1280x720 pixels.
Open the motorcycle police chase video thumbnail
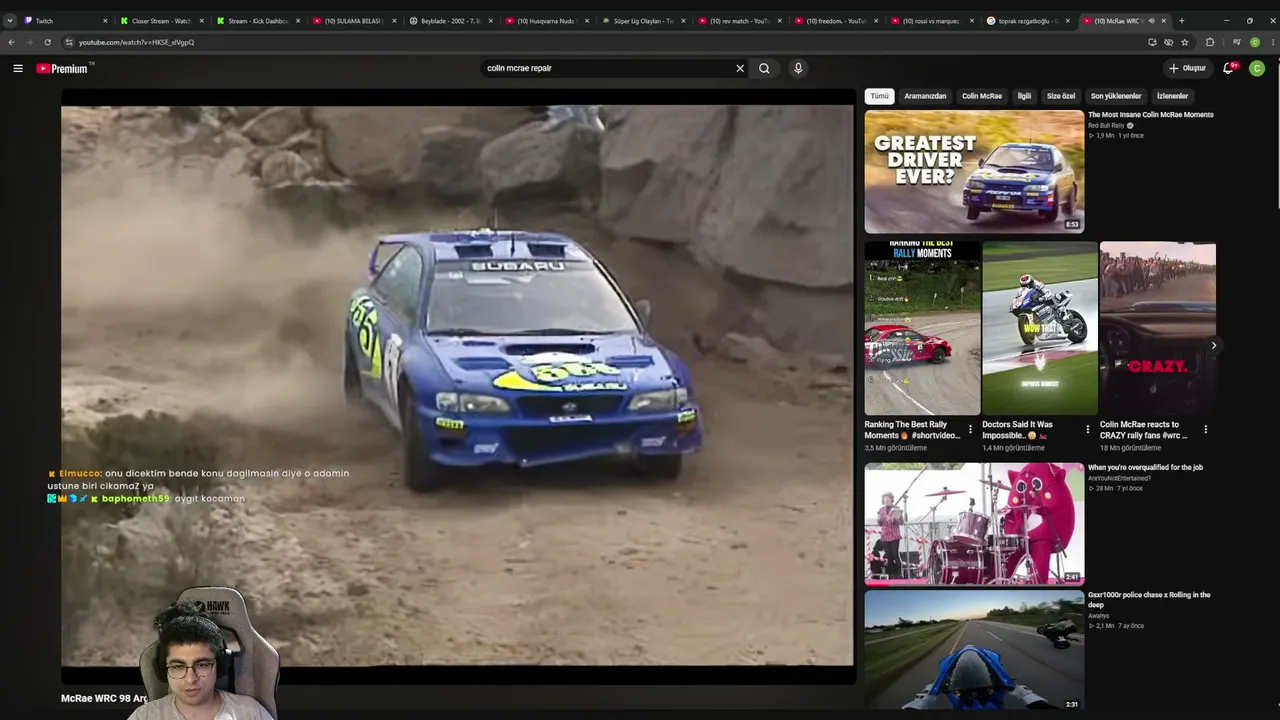click(974, 650)
